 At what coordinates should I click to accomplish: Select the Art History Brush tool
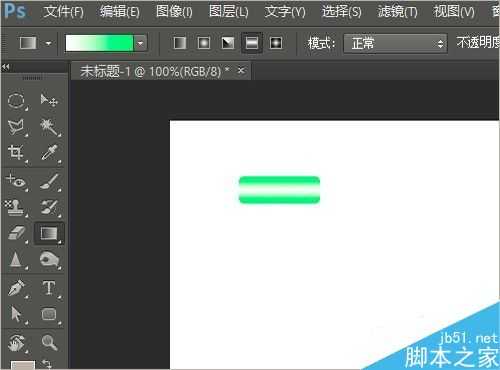49,207
